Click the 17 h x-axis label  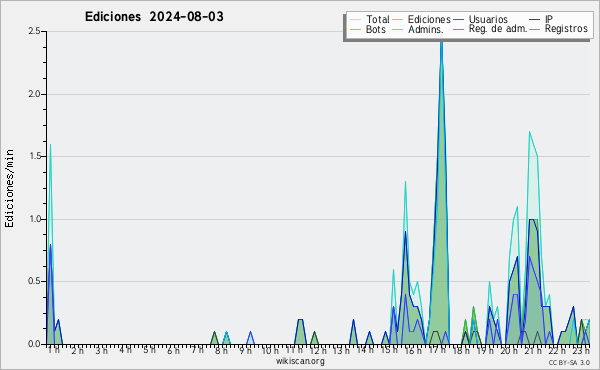pyautogui.click(x=437, y=350)
